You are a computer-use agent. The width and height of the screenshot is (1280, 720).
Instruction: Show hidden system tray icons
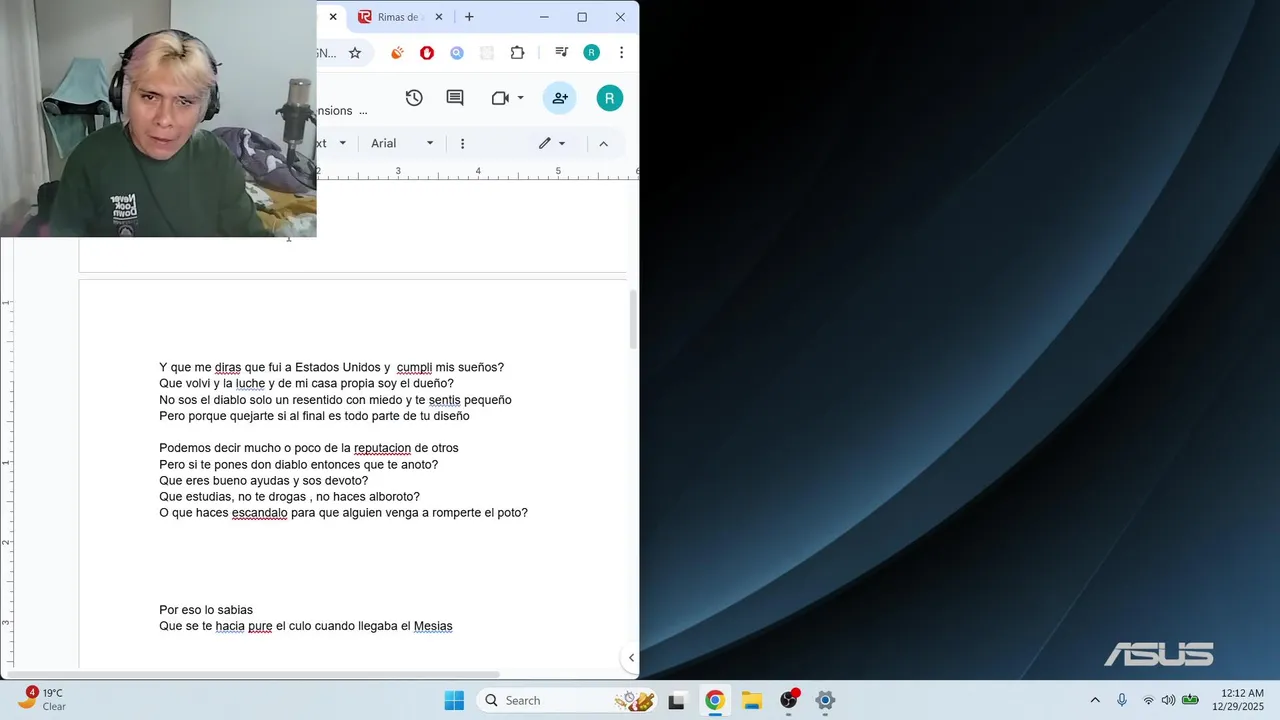1095,700
